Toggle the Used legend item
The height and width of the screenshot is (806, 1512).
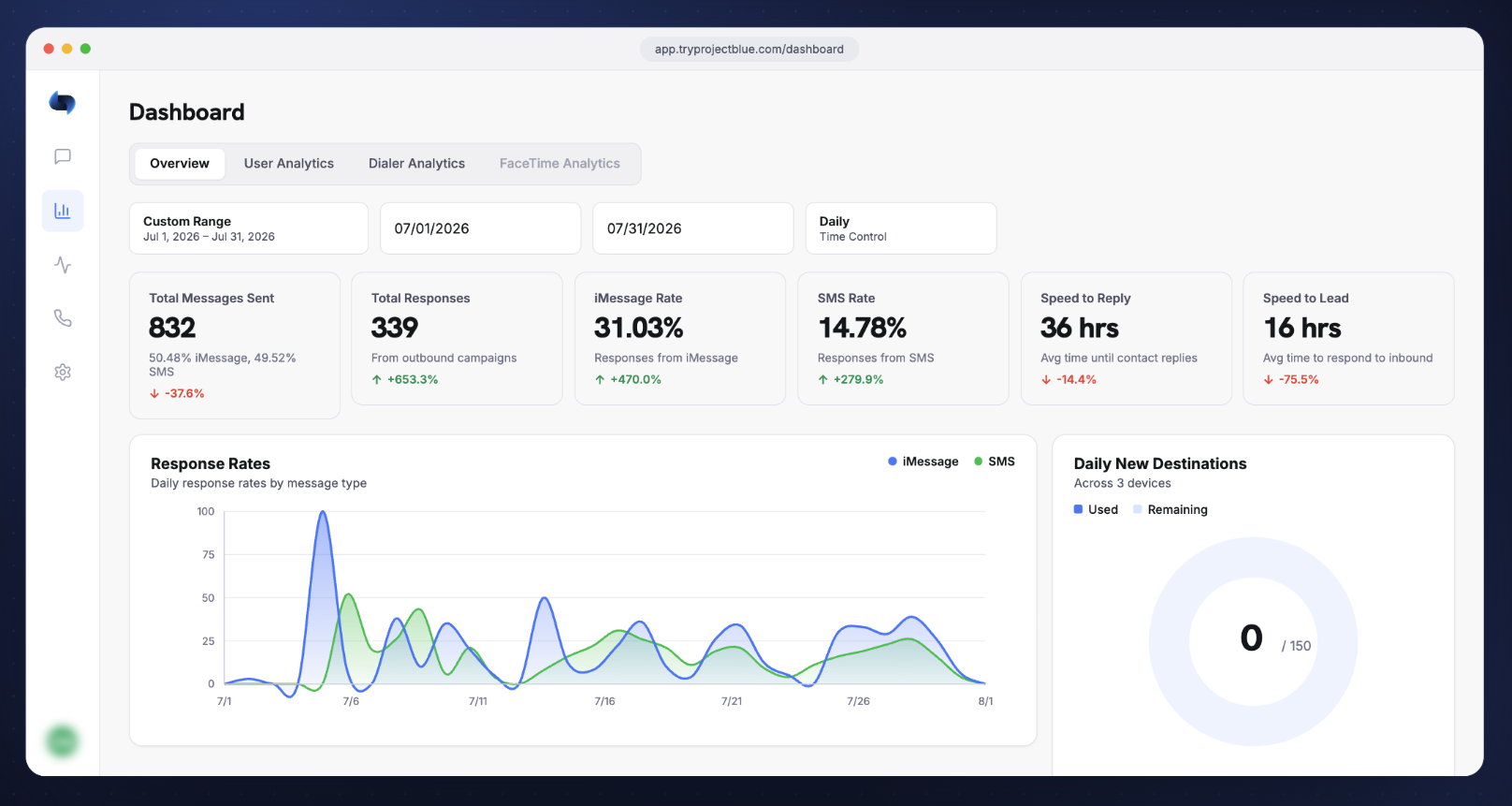point(1096,510)
